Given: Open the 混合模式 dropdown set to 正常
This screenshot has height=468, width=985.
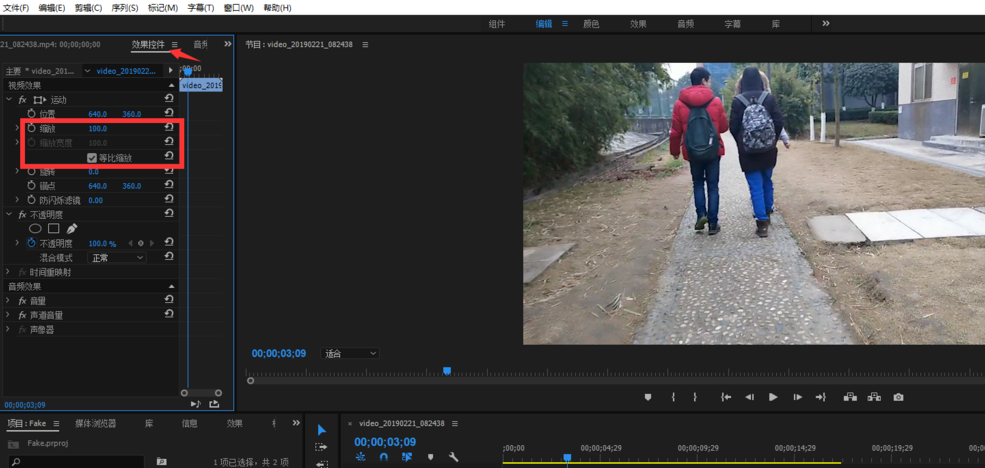Looking at the screenshot, I should pos(118,258).
